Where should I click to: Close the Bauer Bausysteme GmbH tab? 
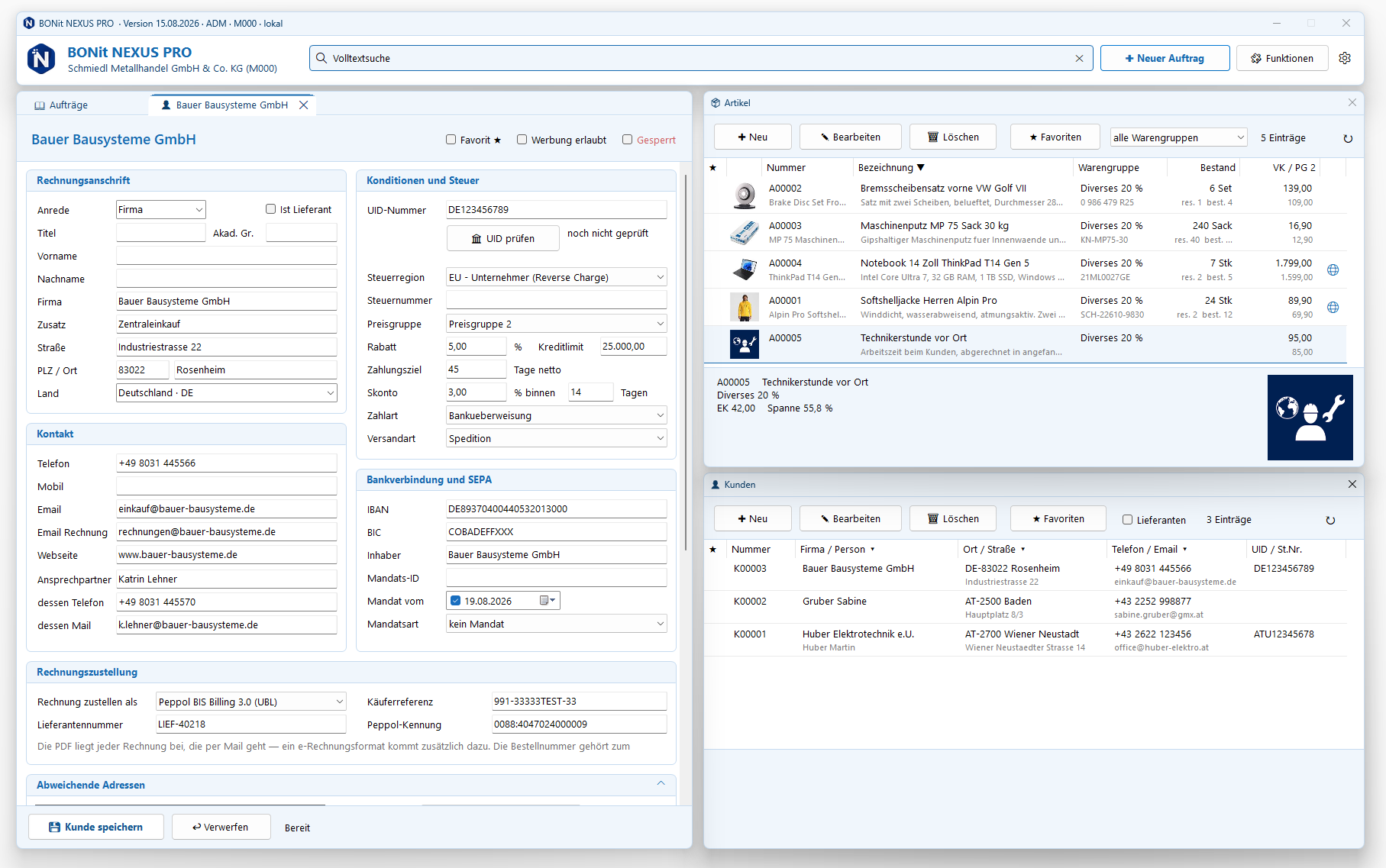(303, 105)
